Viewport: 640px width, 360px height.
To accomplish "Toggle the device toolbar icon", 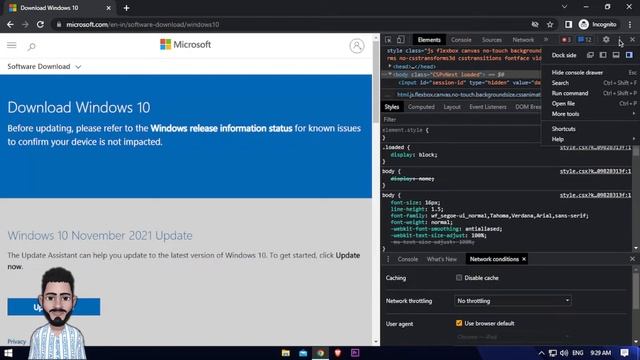I will (x=401, y=40).
